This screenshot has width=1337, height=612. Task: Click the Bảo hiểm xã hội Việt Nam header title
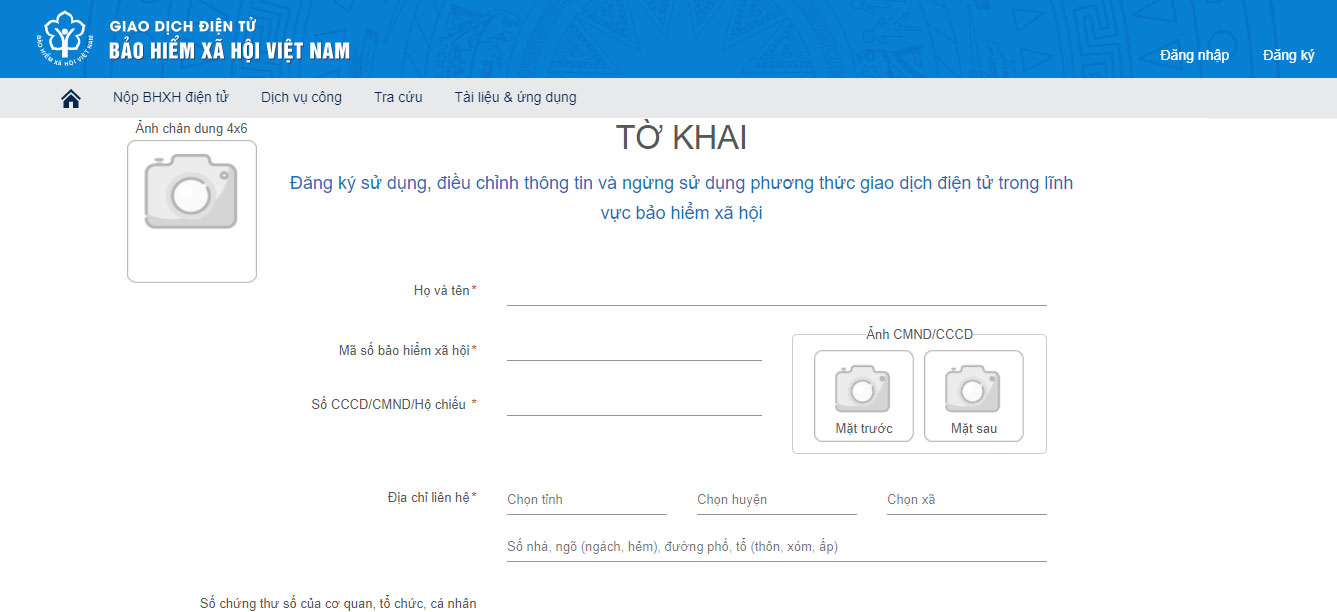(229, 50)
